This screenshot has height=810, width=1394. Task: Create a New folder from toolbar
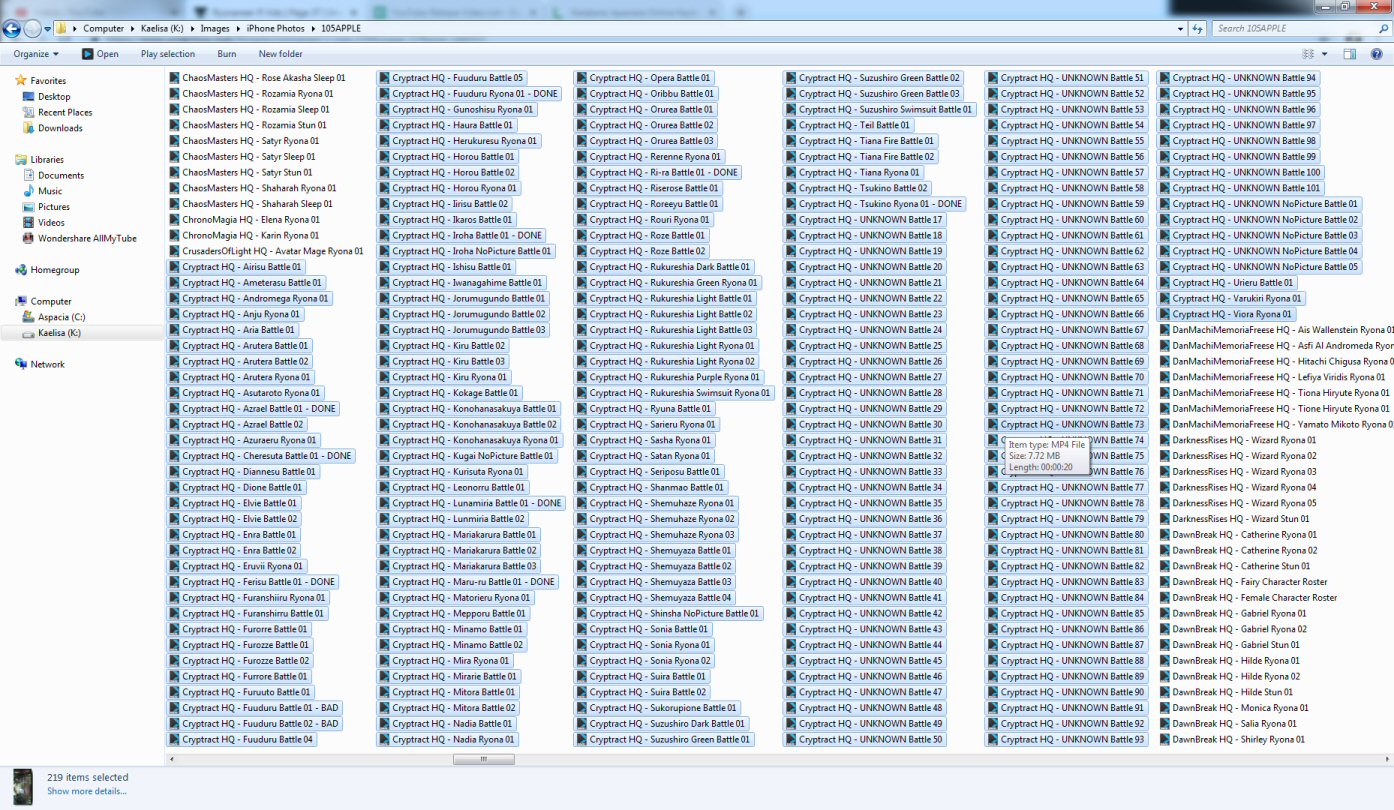pyautogui.click(x=280, y=54)
